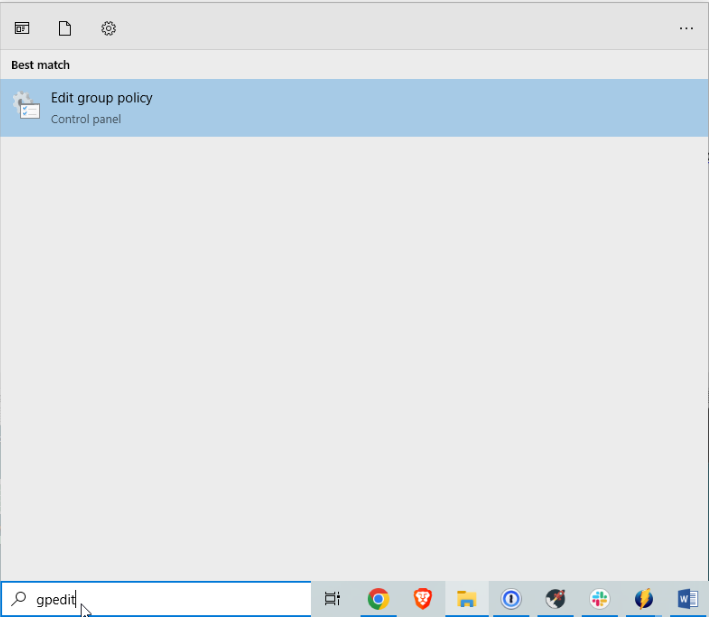Click the magnifier icon in search box
This screenshot has width=709, height=617.
[19, 599]
